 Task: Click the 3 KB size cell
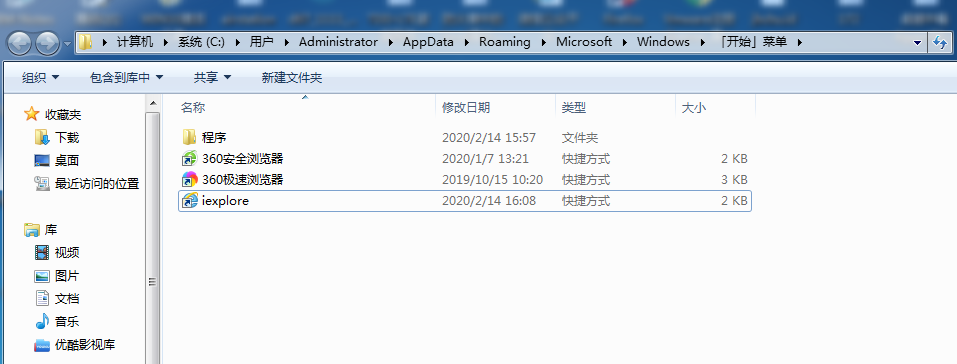coord(734,180)
